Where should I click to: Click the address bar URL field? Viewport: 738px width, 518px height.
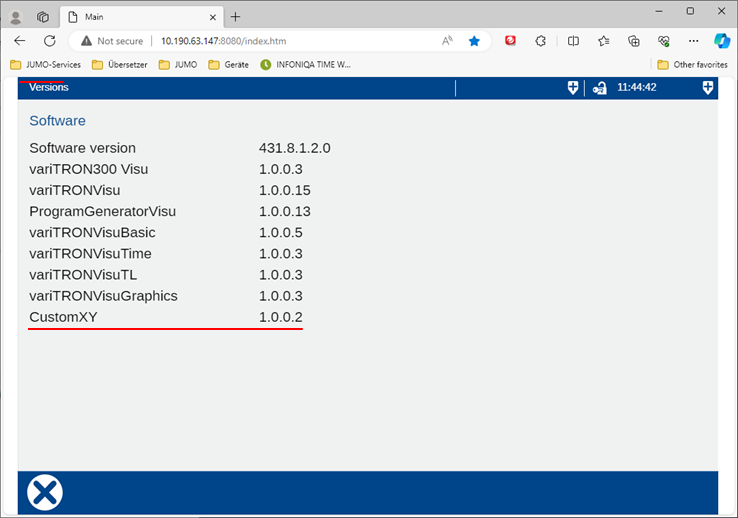tap(290, 41)
